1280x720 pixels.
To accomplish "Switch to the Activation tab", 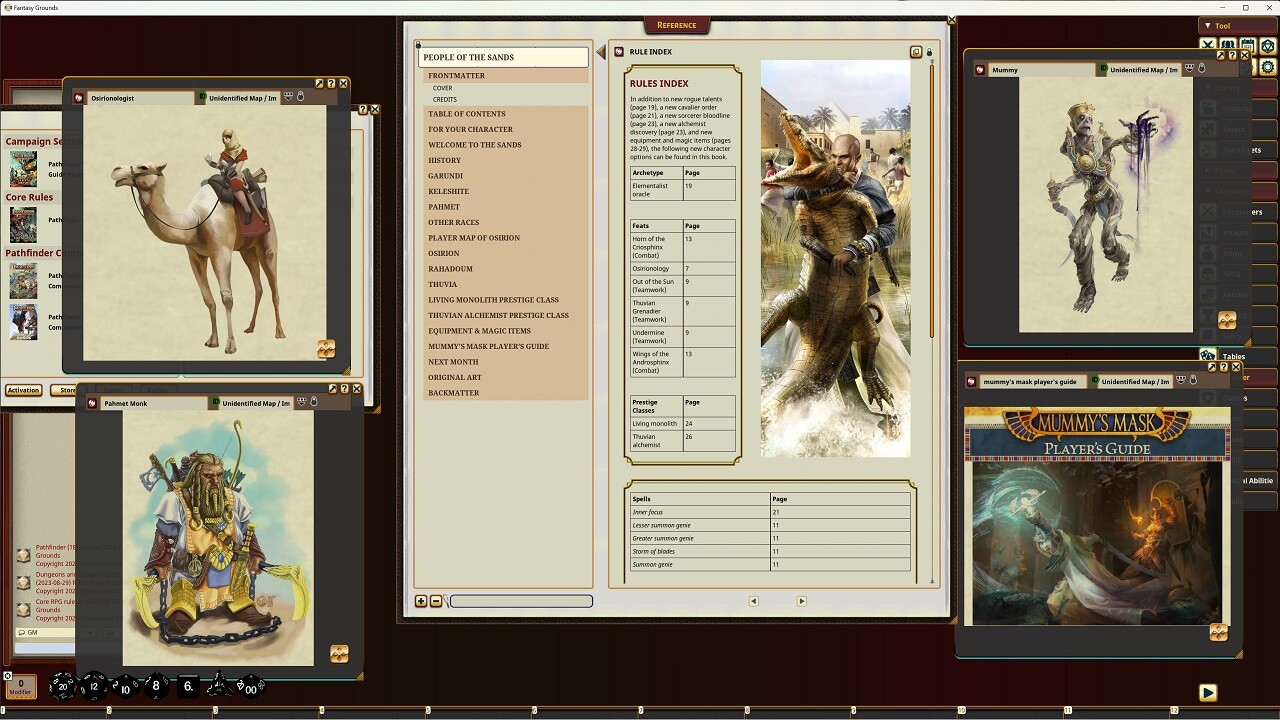I will pos(22,390).
